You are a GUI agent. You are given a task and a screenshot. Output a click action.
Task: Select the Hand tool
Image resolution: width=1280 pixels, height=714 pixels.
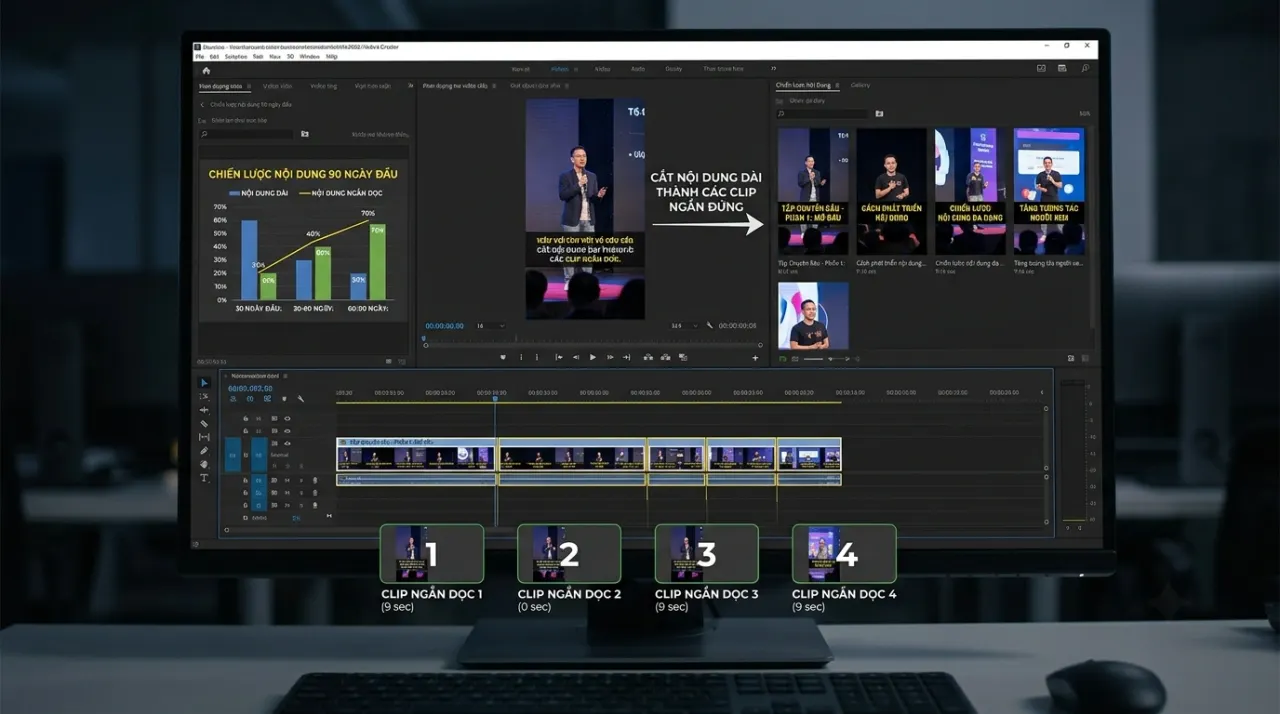(x=204, y=464)
